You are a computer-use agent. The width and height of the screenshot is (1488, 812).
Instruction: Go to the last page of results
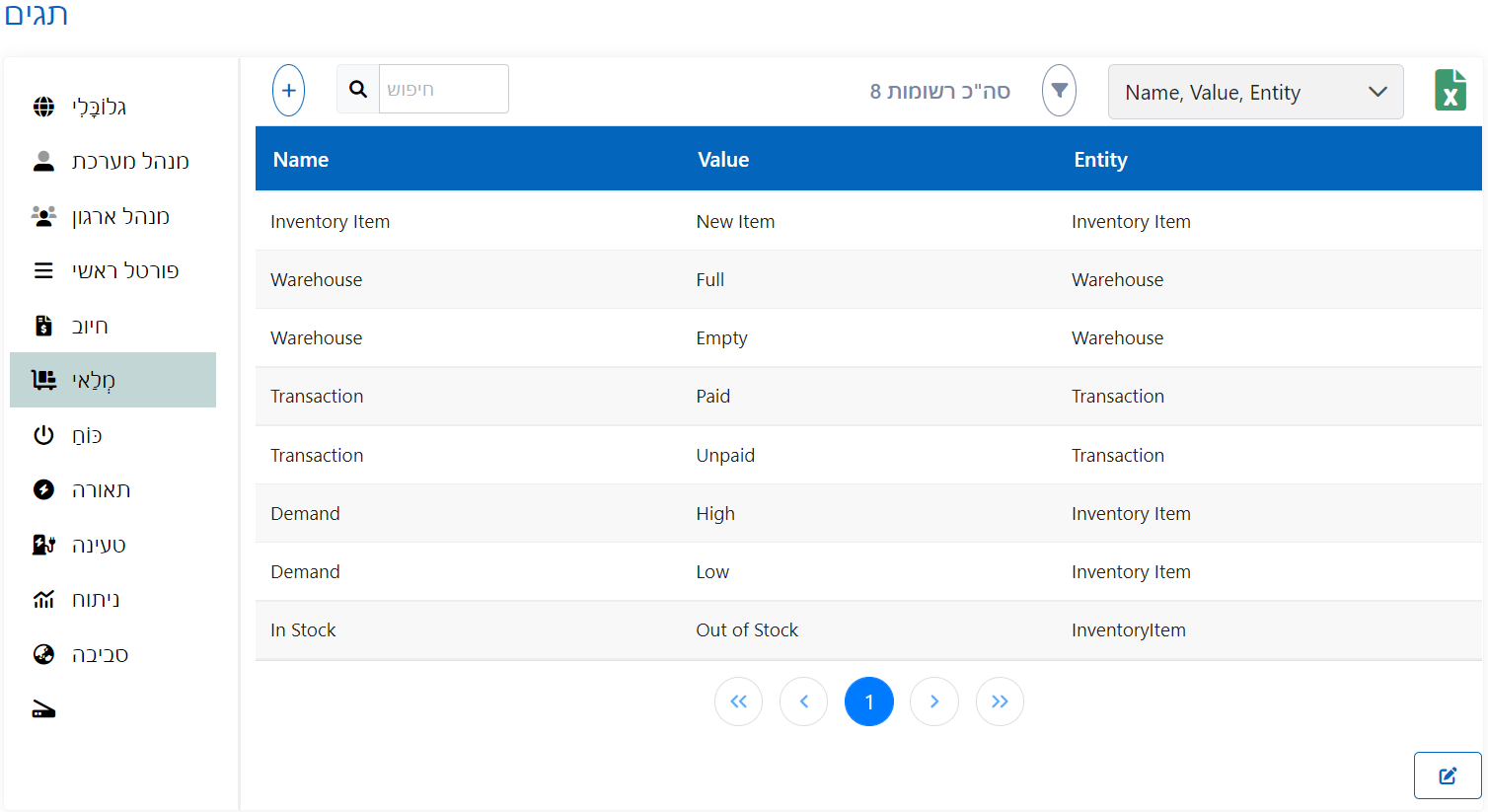pyautogui.click(x=999, y=701)
